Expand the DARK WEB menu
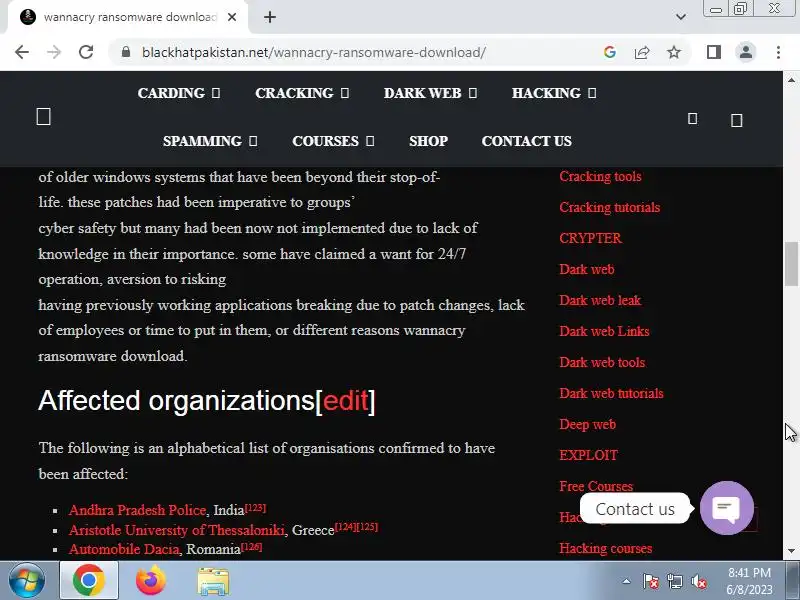The width and height of the screenshot is (800, 600). click(430, 93)
